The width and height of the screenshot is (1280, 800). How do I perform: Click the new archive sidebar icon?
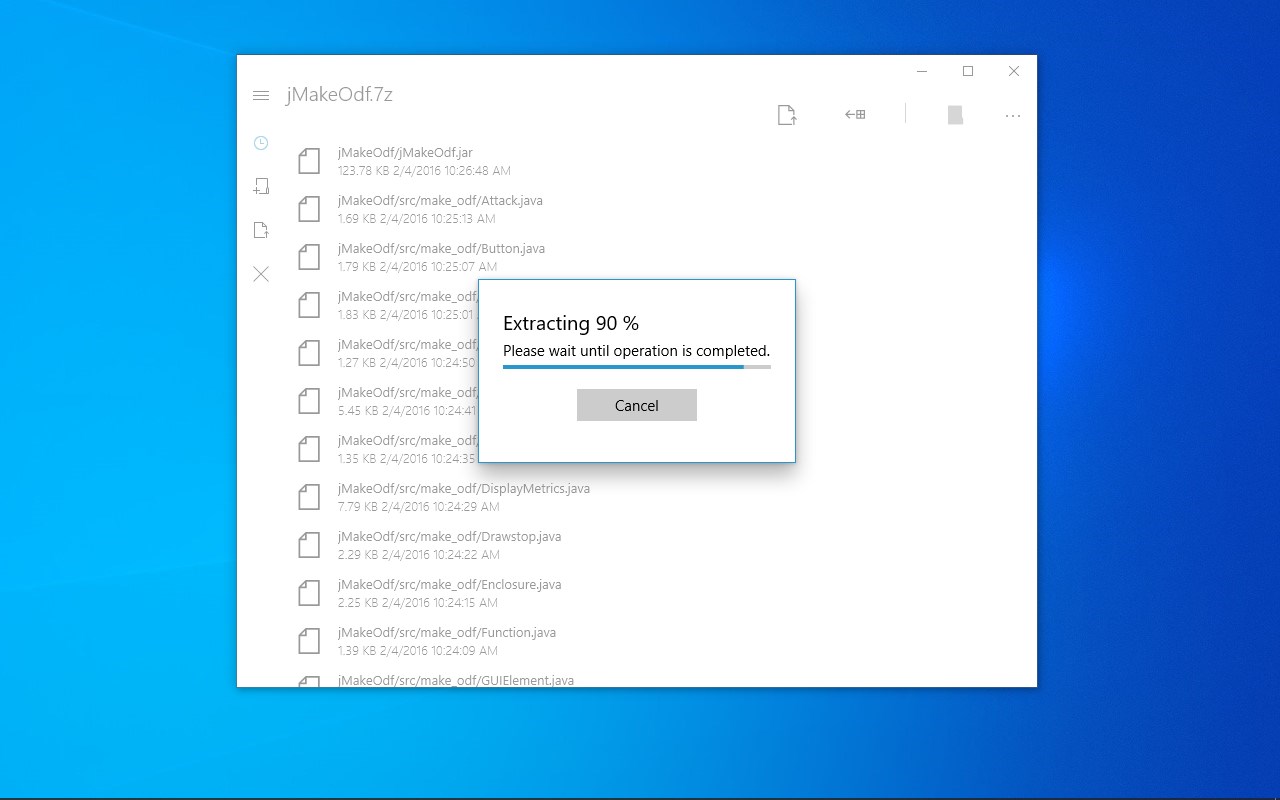point(261,186)
